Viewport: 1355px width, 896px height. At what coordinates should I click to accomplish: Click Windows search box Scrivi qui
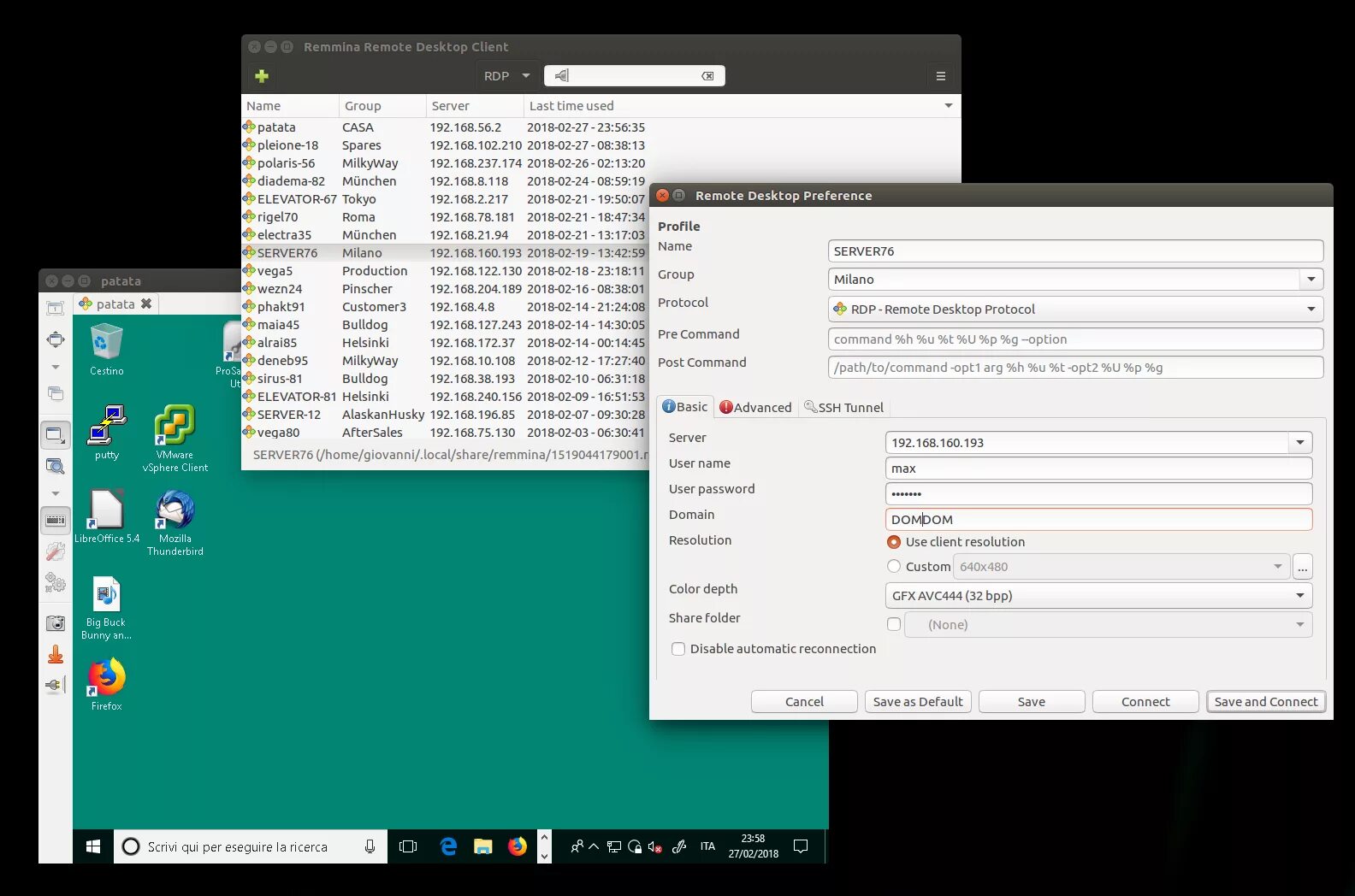click(x=251, y=846)
